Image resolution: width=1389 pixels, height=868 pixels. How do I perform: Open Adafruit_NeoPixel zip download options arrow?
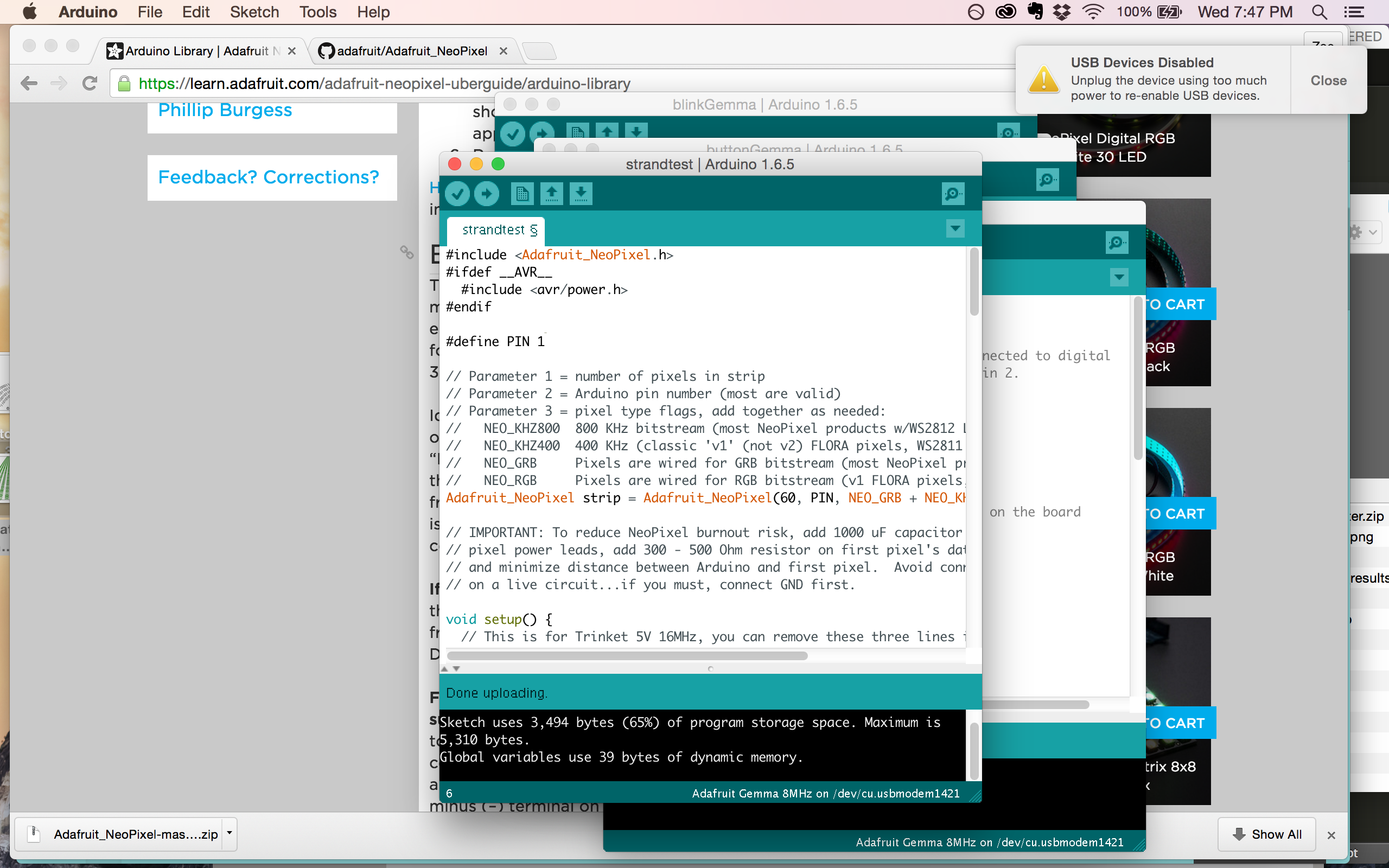(230, 834)
